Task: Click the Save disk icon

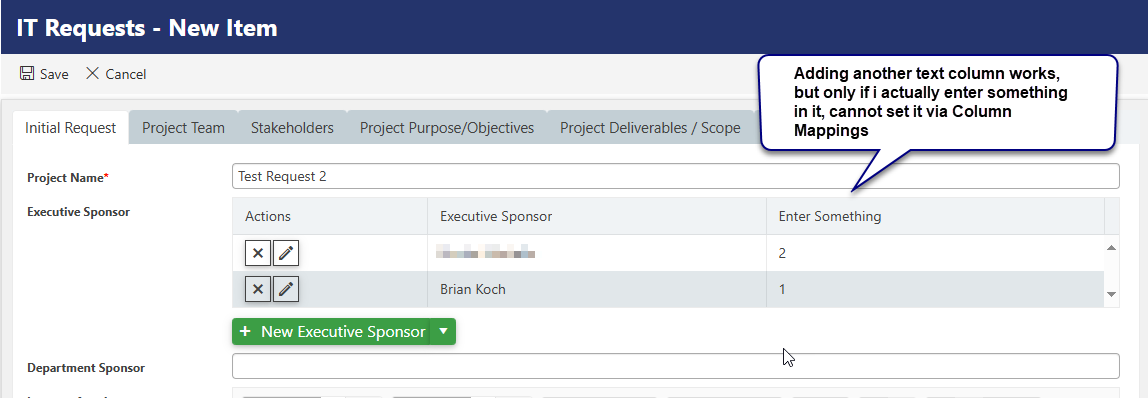Action: pyautogui.click(x=27, y=73)
